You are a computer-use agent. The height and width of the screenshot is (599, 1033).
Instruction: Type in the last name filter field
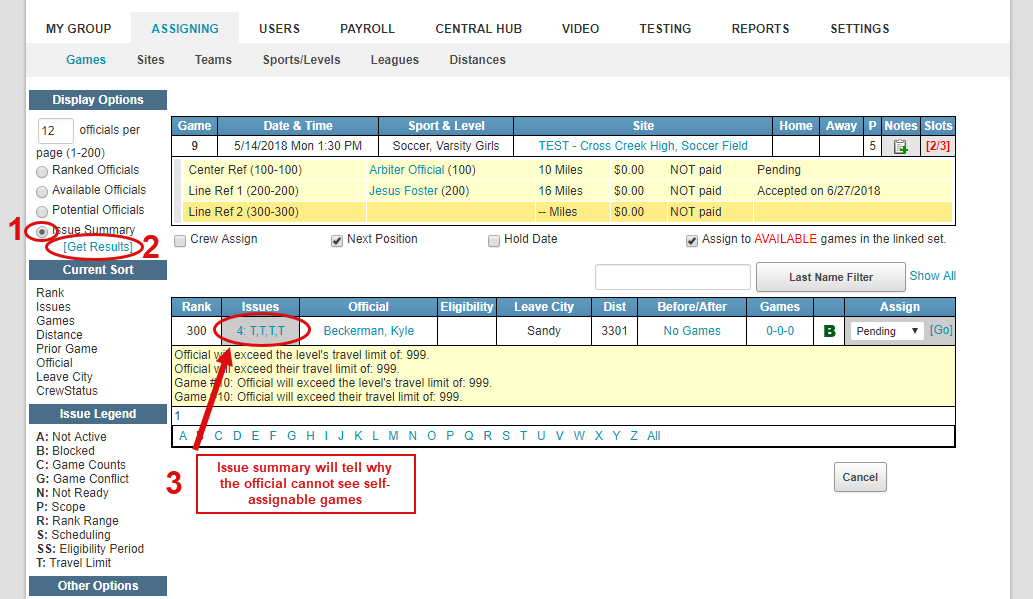672,277
